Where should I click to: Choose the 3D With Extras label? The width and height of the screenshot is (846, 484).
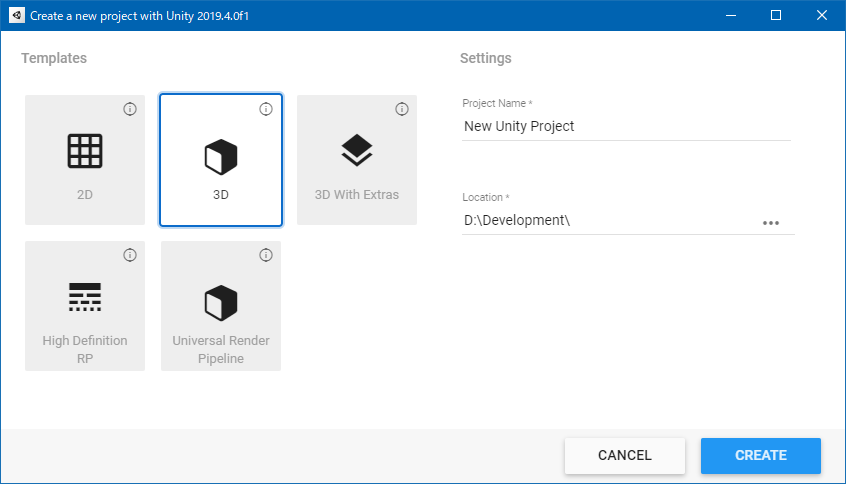pos(357,195)
